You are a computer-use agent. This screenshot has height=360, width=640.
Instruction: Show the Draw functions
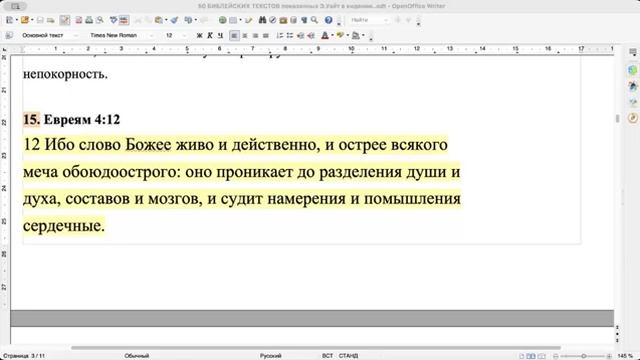(x=248, y=20)
